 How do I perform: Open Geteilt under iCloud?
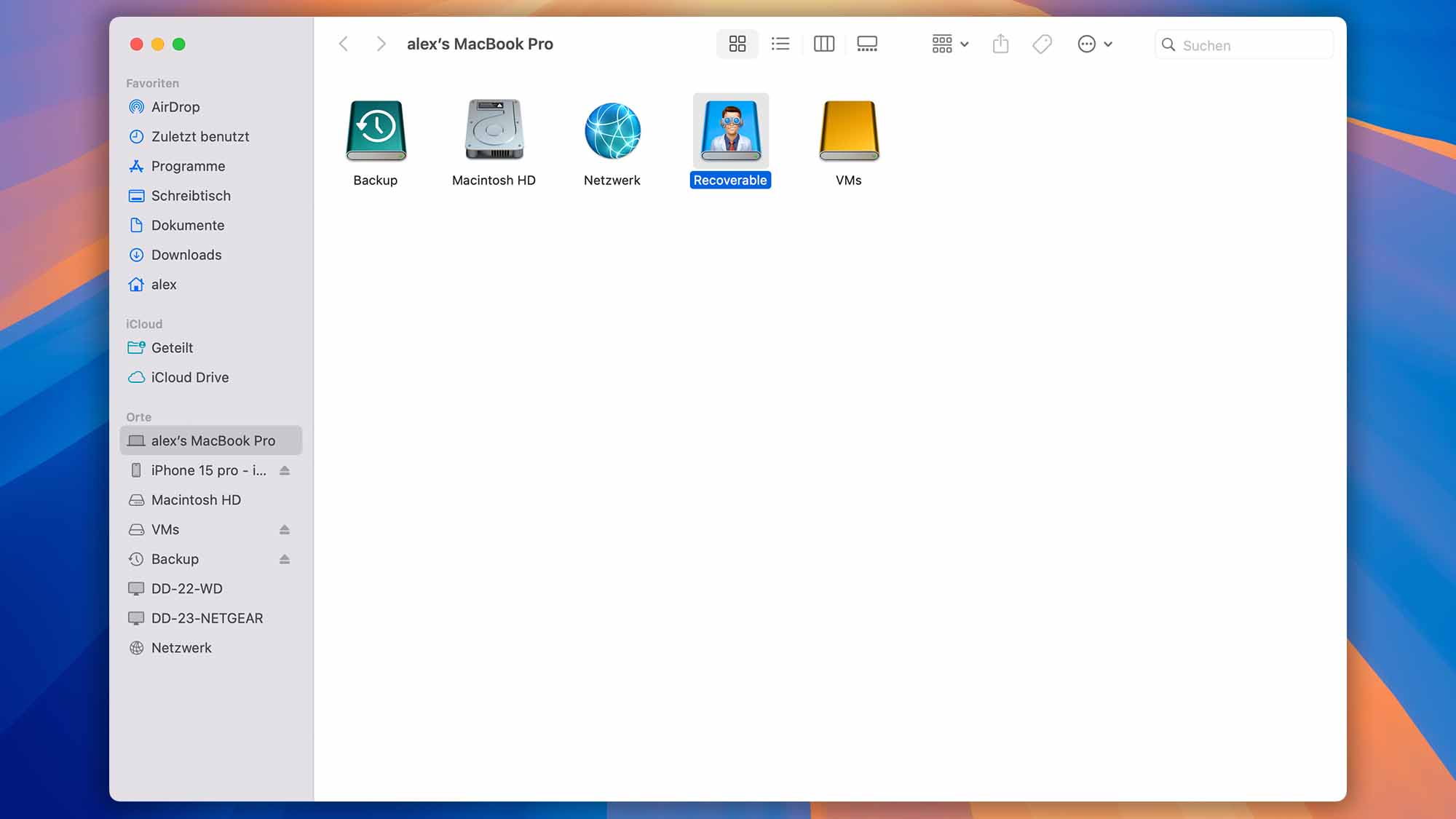211,348
